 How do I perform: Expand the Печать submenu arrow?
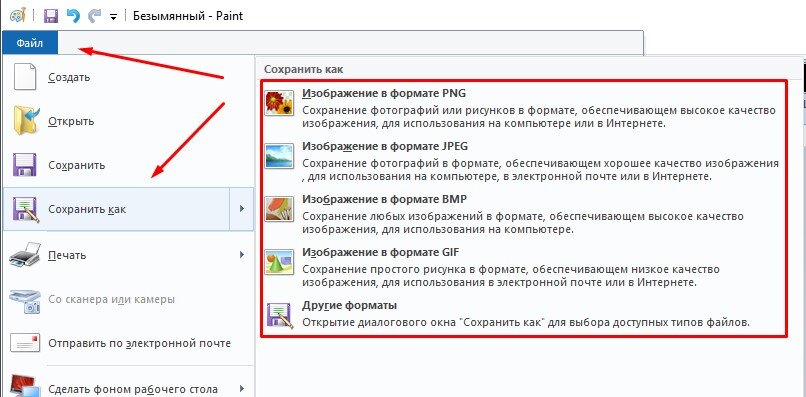coord(242,255)
